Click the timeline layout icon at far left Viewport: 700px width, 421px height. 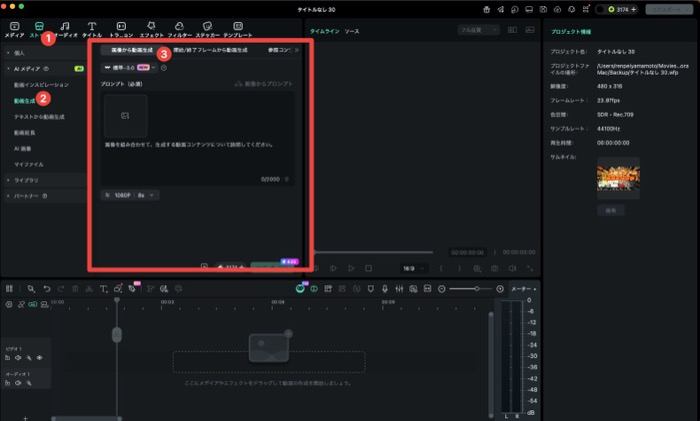[9, 289]
